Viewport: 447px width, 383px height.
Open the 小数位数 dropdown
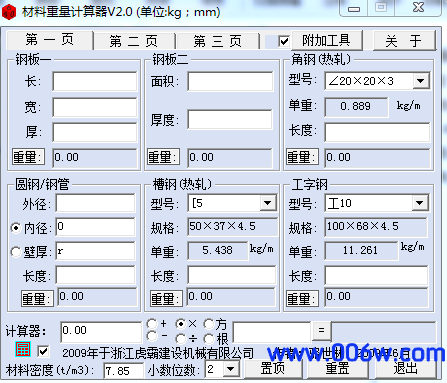tap(231, 369)
